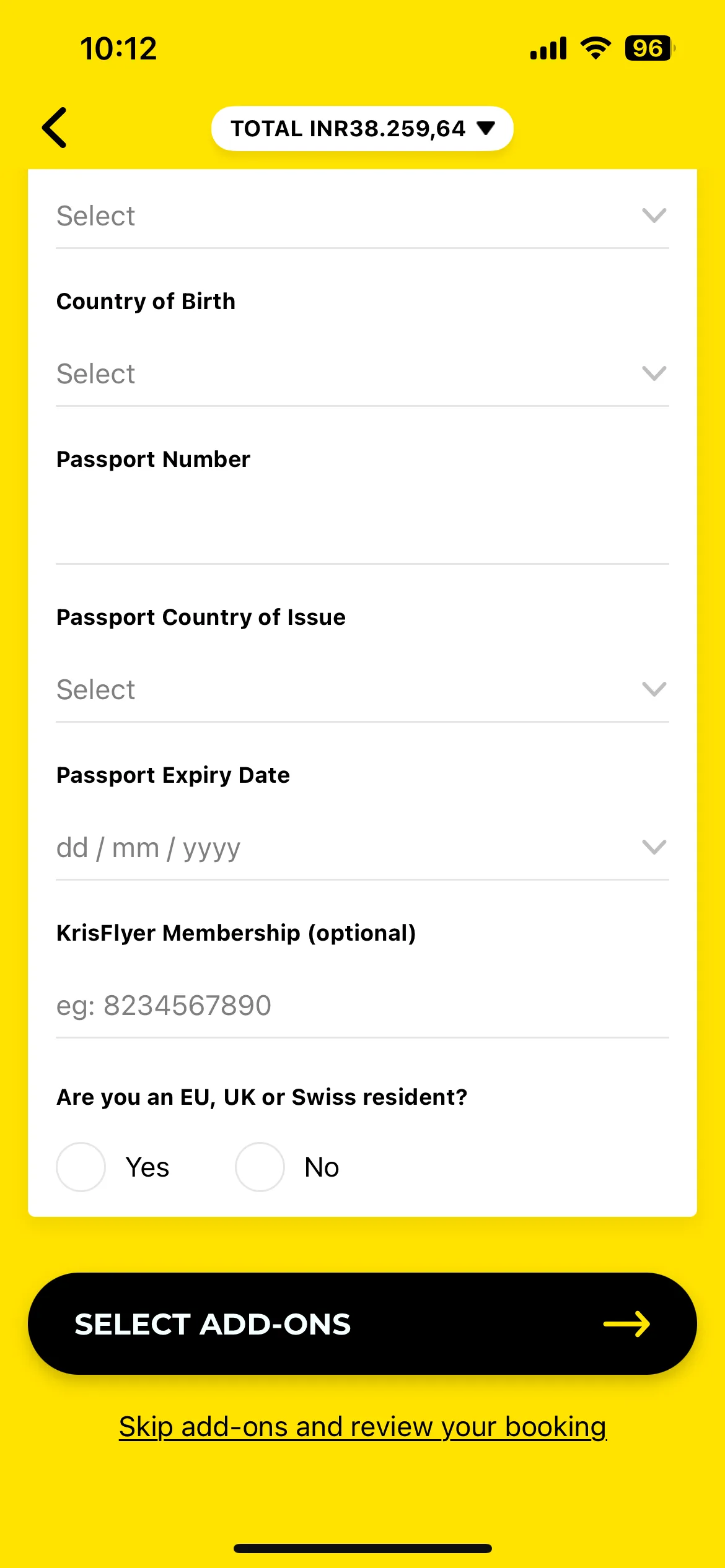
Task: Tap the cellular signal bars icon
Action: coord(548,48)
